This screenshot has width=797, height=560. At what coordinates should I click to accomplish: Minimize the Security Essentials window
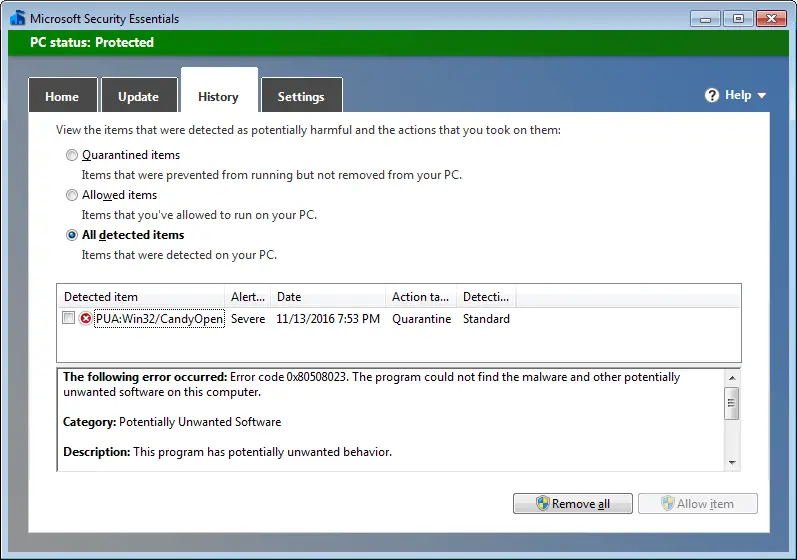[x=705, y=19]
